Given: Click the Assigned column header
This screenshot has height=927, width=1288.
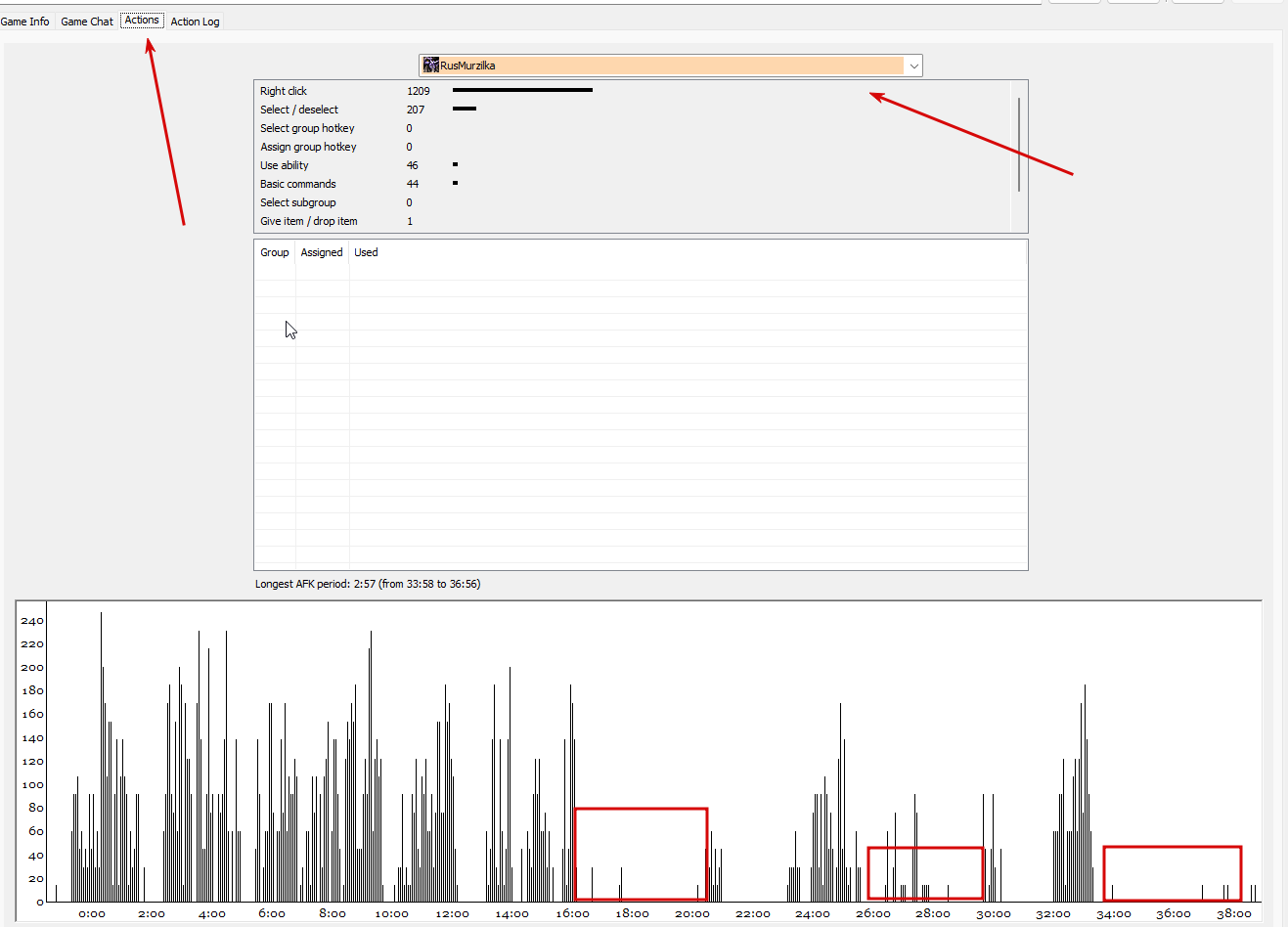Looking at the screenshot, I should 322,252.
